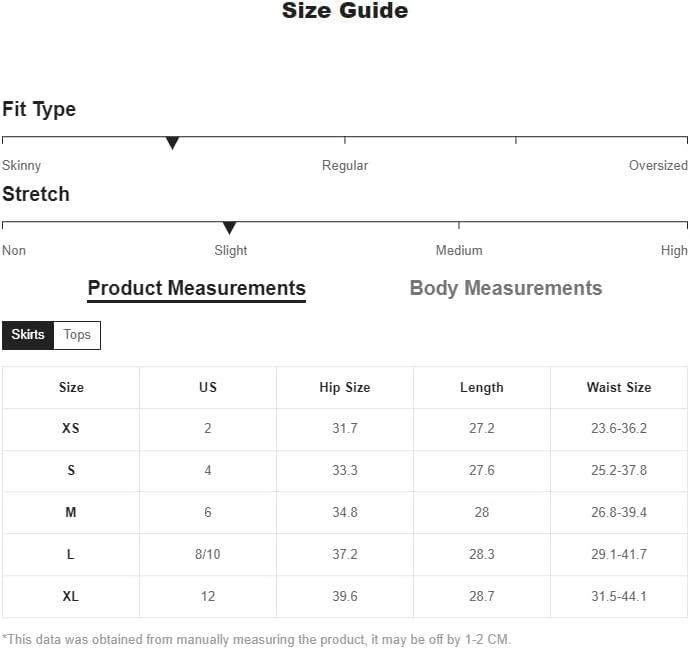Select the Product Measurements tab

coord(197,289)
